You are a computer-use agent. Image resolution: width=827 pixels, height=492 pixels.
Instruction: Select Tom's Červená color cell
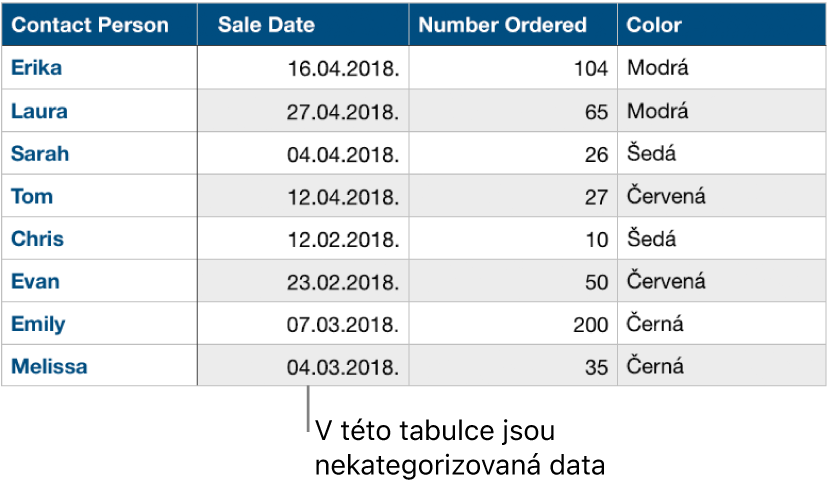coord(721,196)
